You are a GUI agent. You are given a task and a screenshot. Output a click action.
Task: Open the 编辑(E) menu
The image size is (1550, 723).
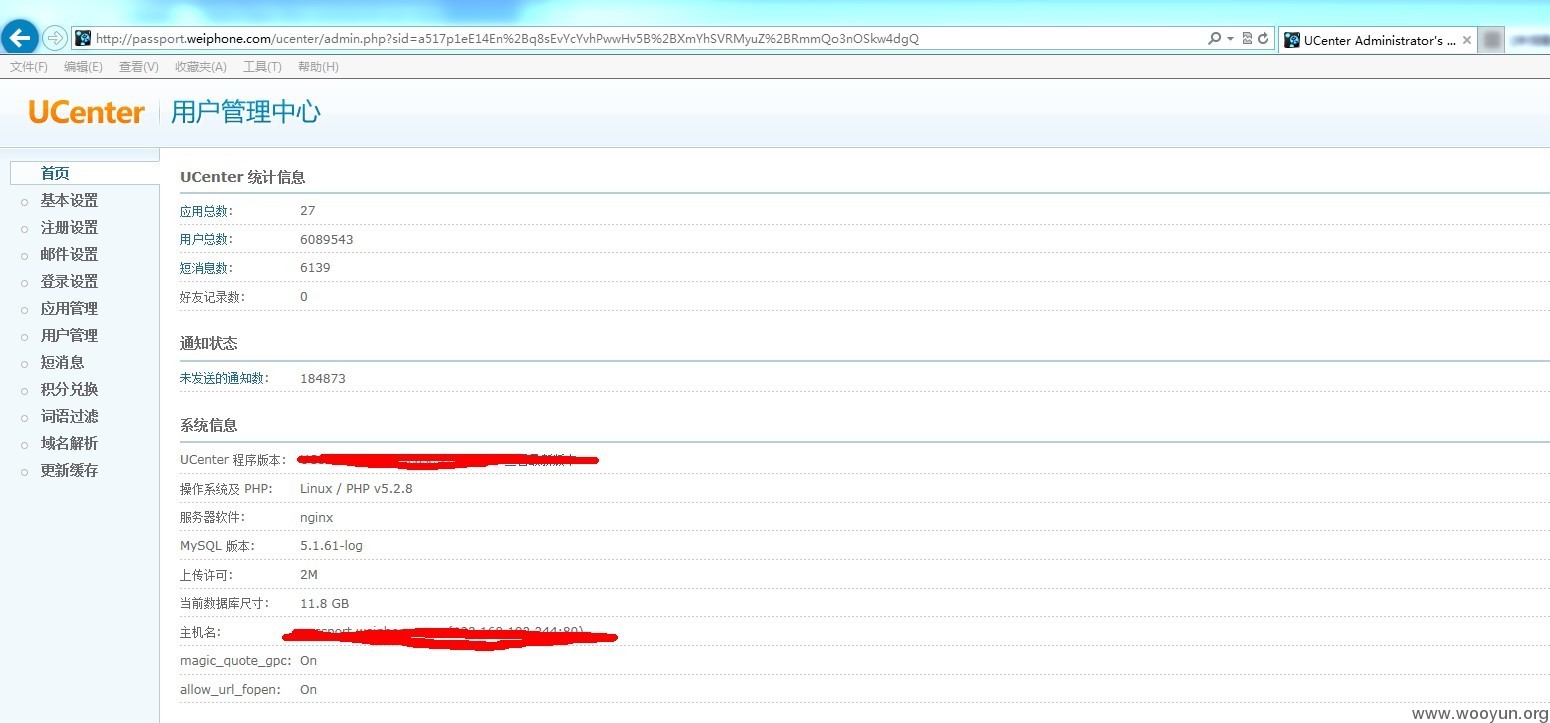click(83, 67)
